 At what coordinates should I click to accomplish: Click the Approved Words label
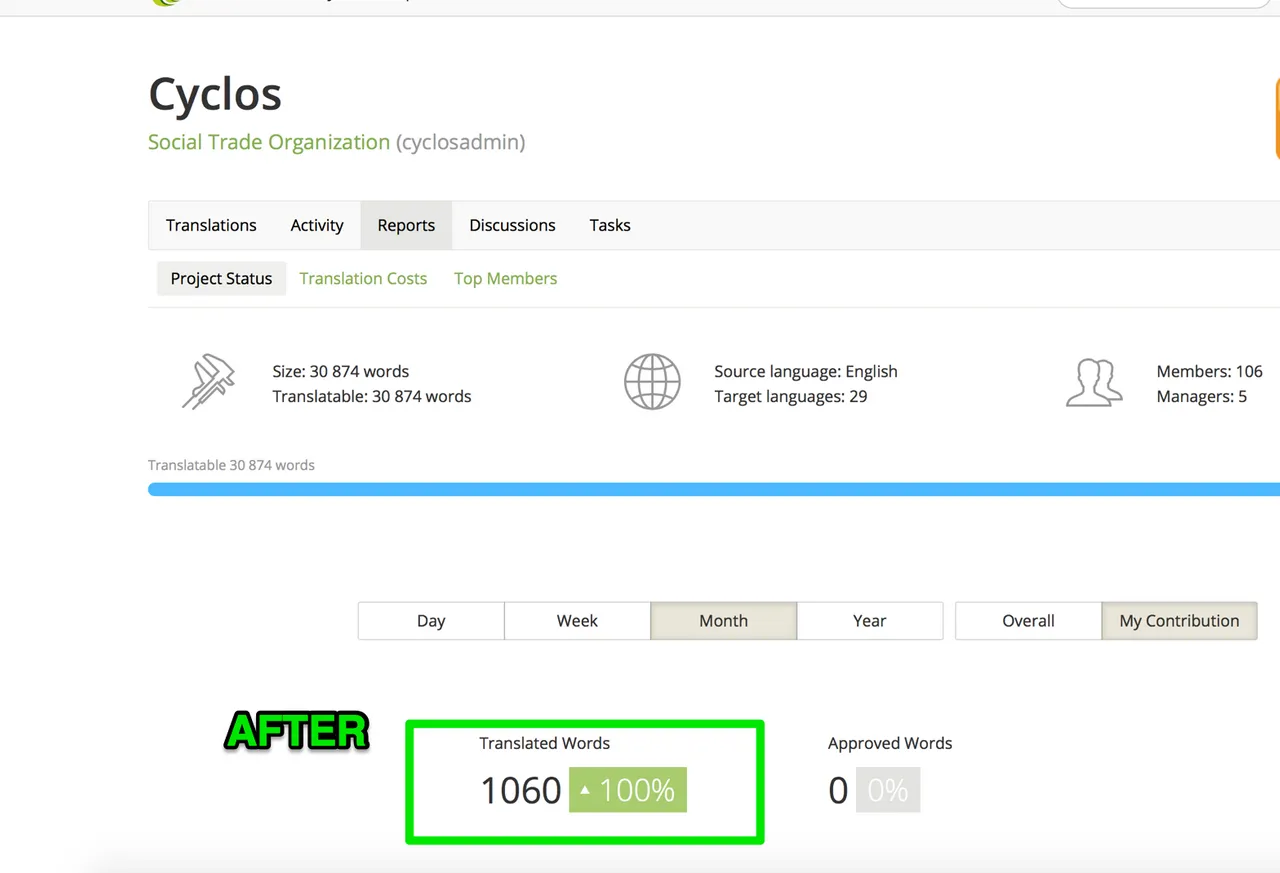[x=890, y=743]
